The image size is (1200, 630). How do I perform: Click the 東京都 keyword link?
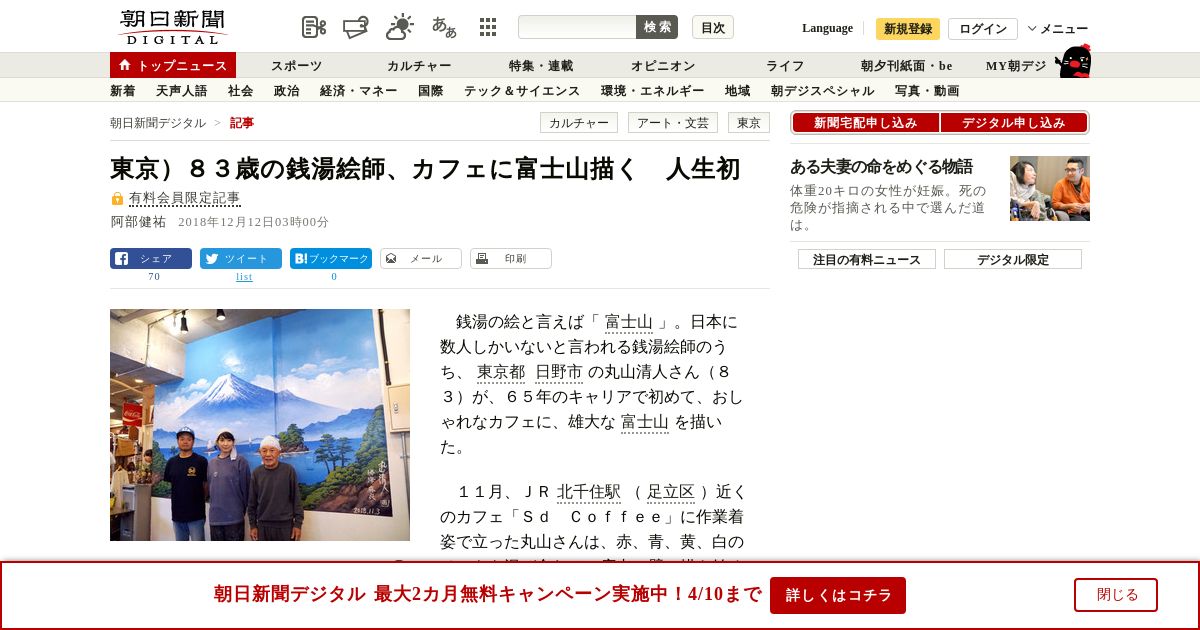(x=501, y=372)
